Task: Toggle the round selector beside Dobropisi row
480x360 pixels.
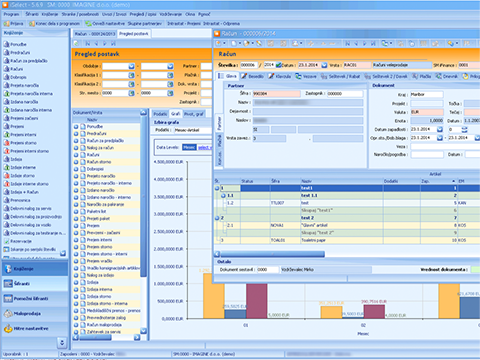Action: 76,169
